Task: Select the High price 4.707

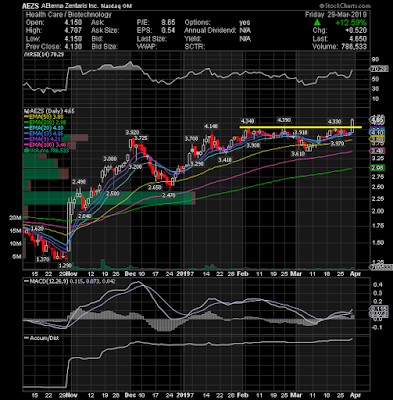Action: pos(72,30)
